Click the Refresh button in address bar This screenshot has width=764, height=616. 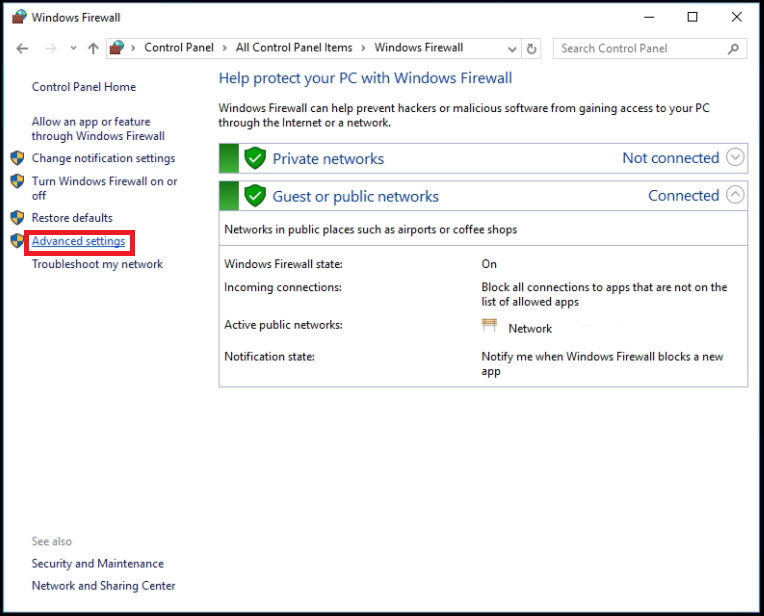pyautogui.click(x=532, y=48)
